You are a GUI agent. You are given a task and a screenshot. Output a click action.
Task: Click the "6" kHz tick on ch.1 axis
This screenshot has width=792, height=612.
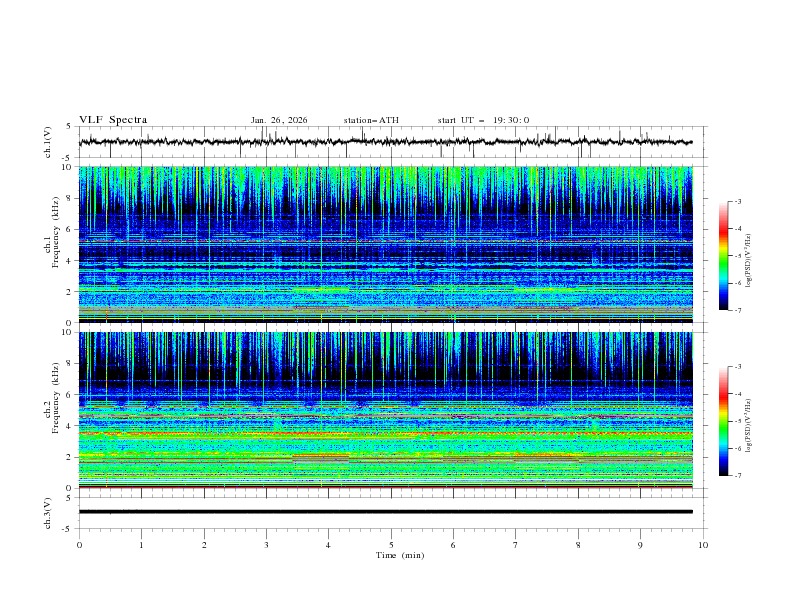pyautogui.click(x=71, y=229)
